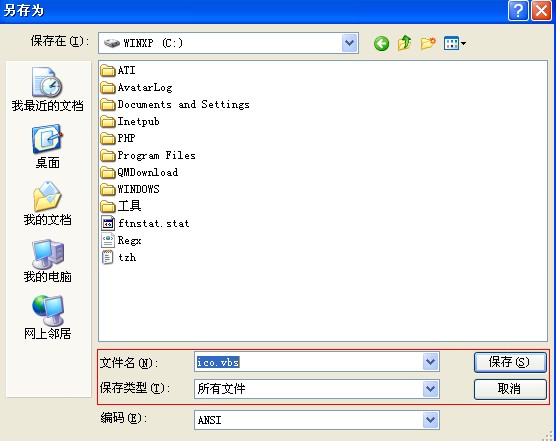
Task: Open the view menu icon
Action: [455, 44]
